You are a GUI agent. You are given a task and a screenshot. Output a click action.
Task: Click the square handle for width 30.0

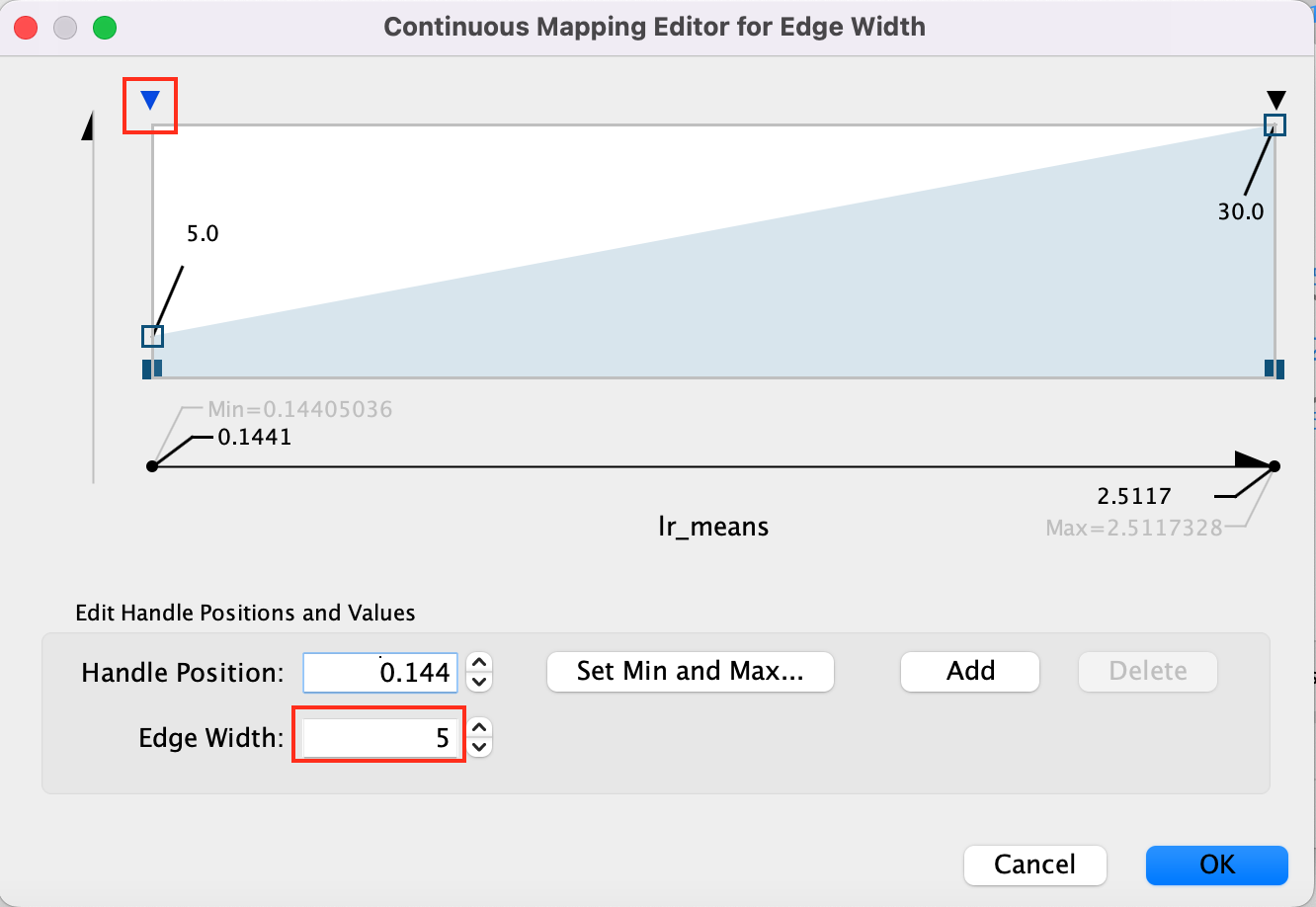(1275, 124)
